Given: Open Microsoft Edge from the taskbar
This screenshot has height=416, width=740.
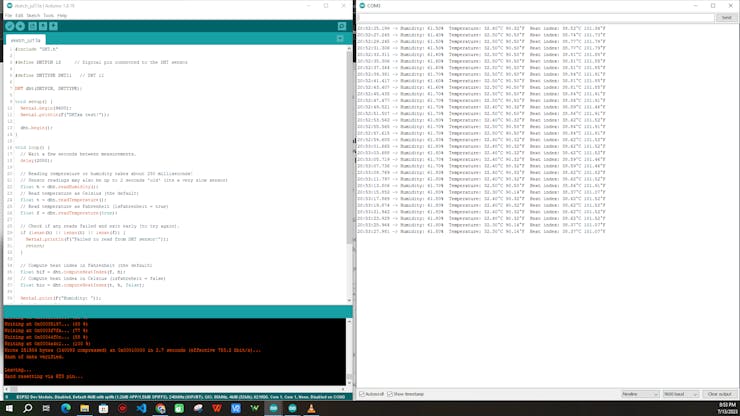Looking at the screenshot, I should (x=66, y=408).
